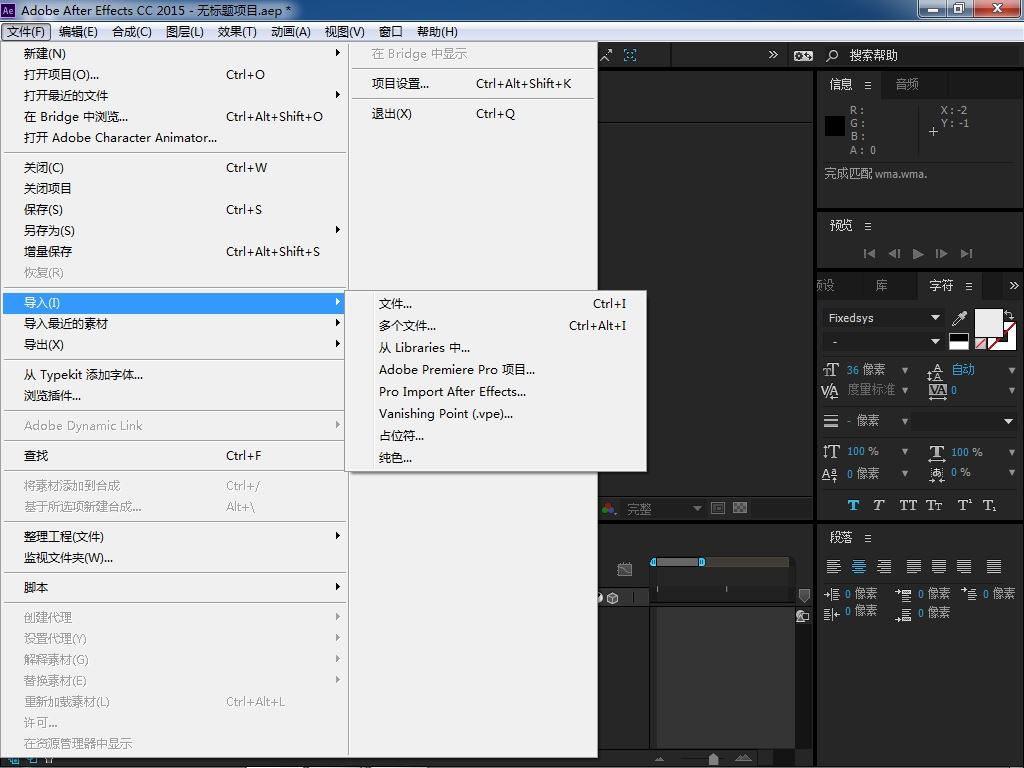The image size is (1024, 768).
Task: Step to next frame in preview
Action: (x=942, y=253)
